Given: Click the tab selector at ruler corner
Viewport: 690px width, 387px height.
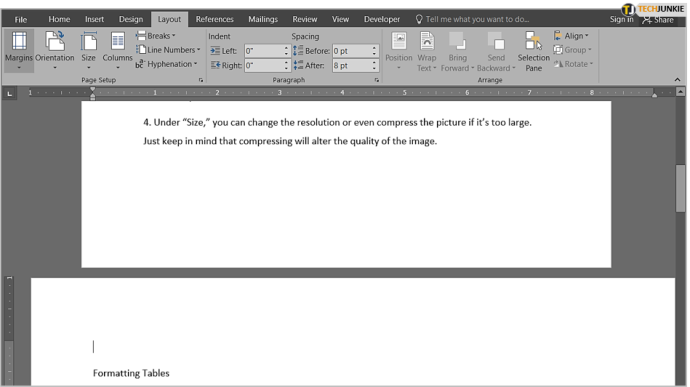Looking at the screenshot, I should [x=10, y=93].
